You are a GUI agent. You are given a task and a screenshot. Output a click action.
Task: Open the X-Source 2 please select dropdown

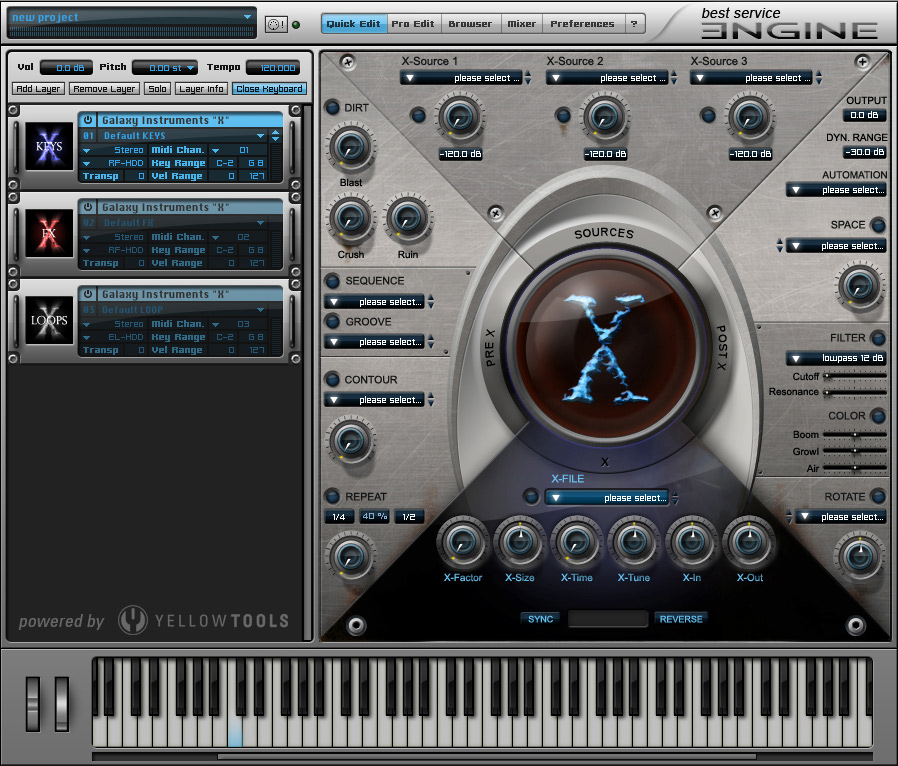[607, 78]
